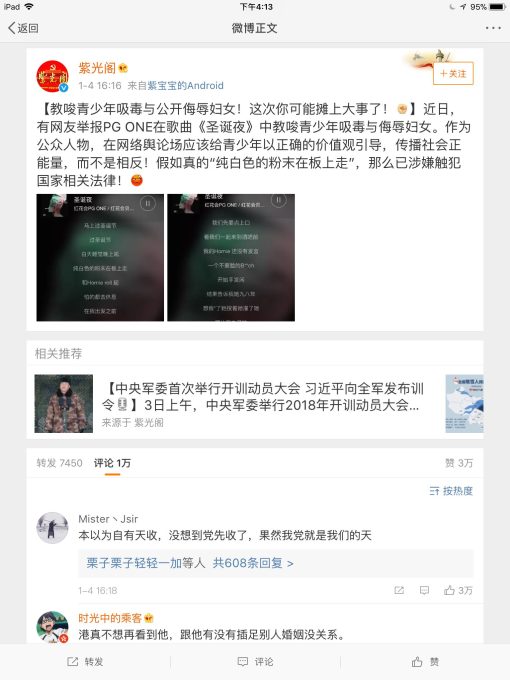
Task: Select the 评论 1万 tab
Action: [x=112, y=463]
